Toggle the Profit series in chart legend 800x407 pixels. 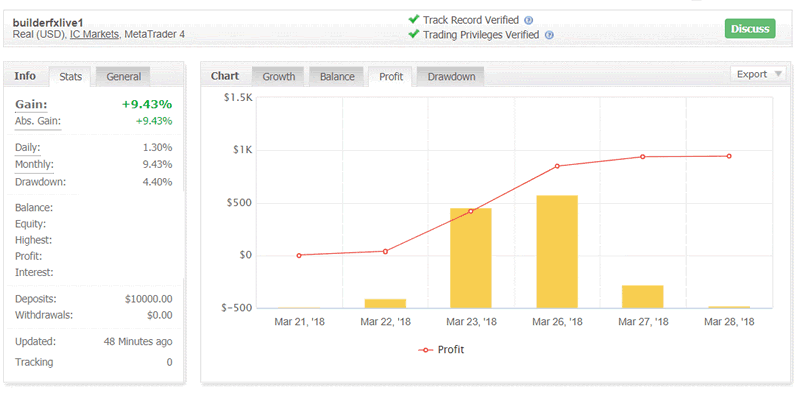click(x=442, y=350)
